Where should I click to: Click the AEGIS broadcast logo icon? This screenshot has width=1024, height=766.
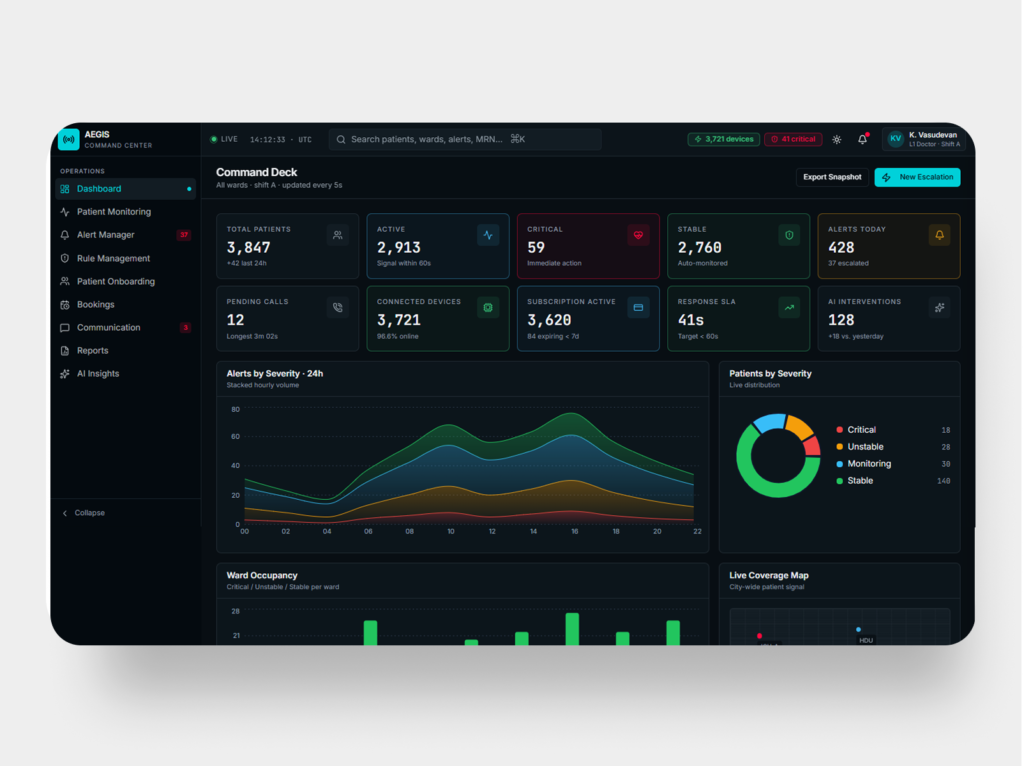pos(69,139)
